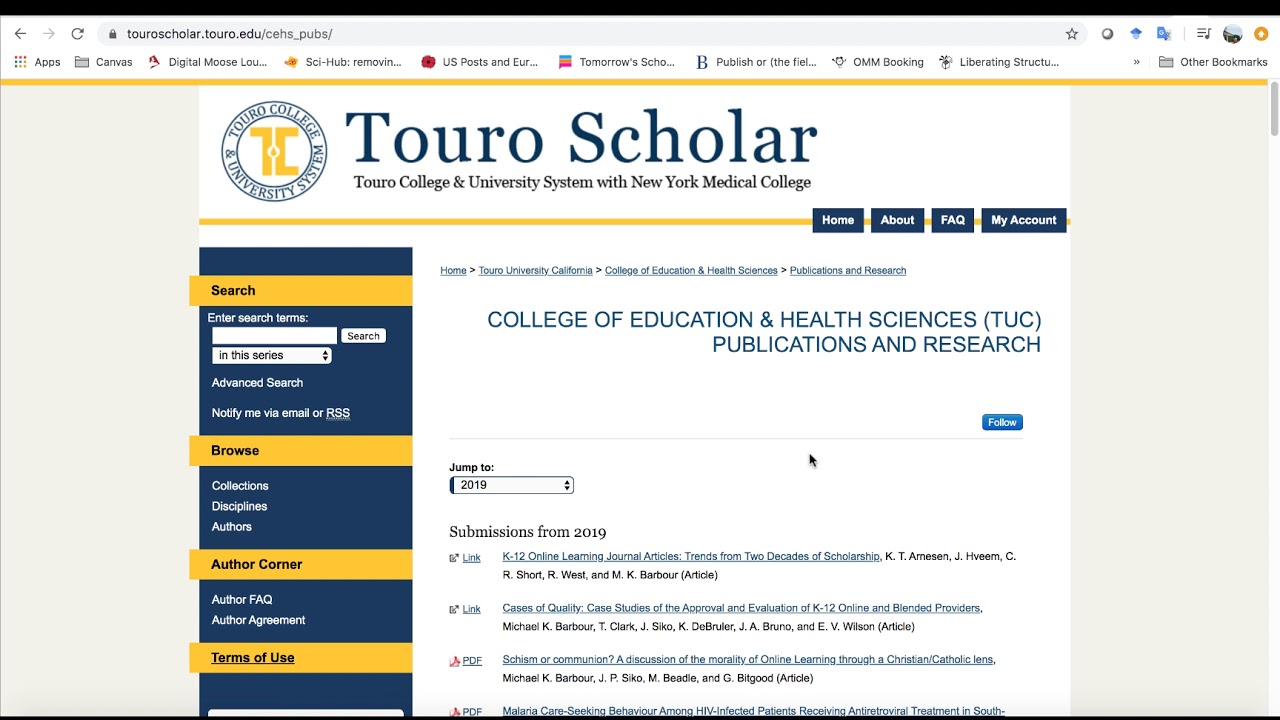Open the Home navigation tab
The width and height of the screenshot is (1280, 720).
click(838, 220)
